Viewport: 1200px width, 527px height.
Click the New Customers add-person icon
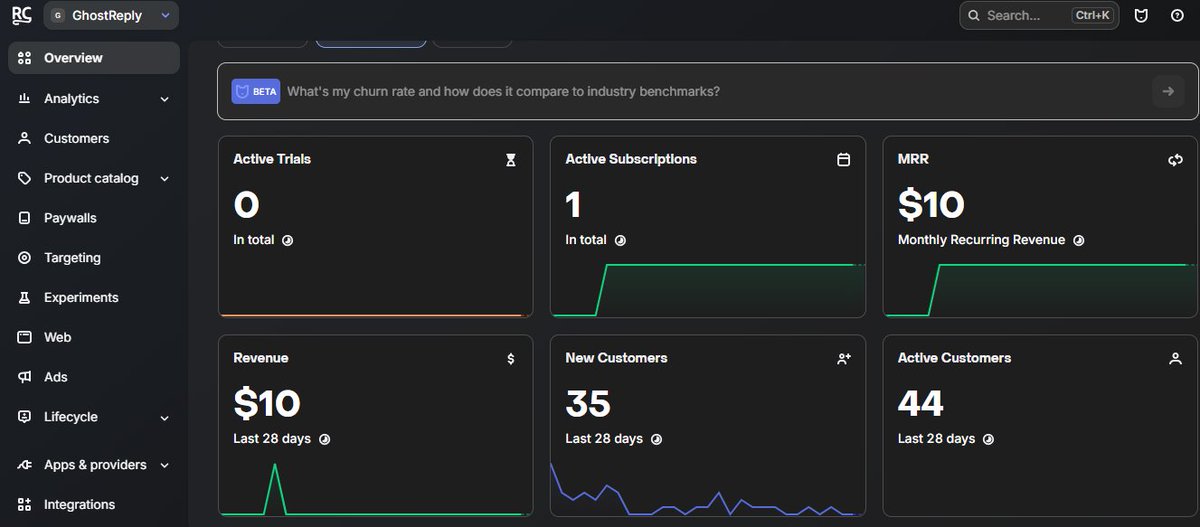843,358
